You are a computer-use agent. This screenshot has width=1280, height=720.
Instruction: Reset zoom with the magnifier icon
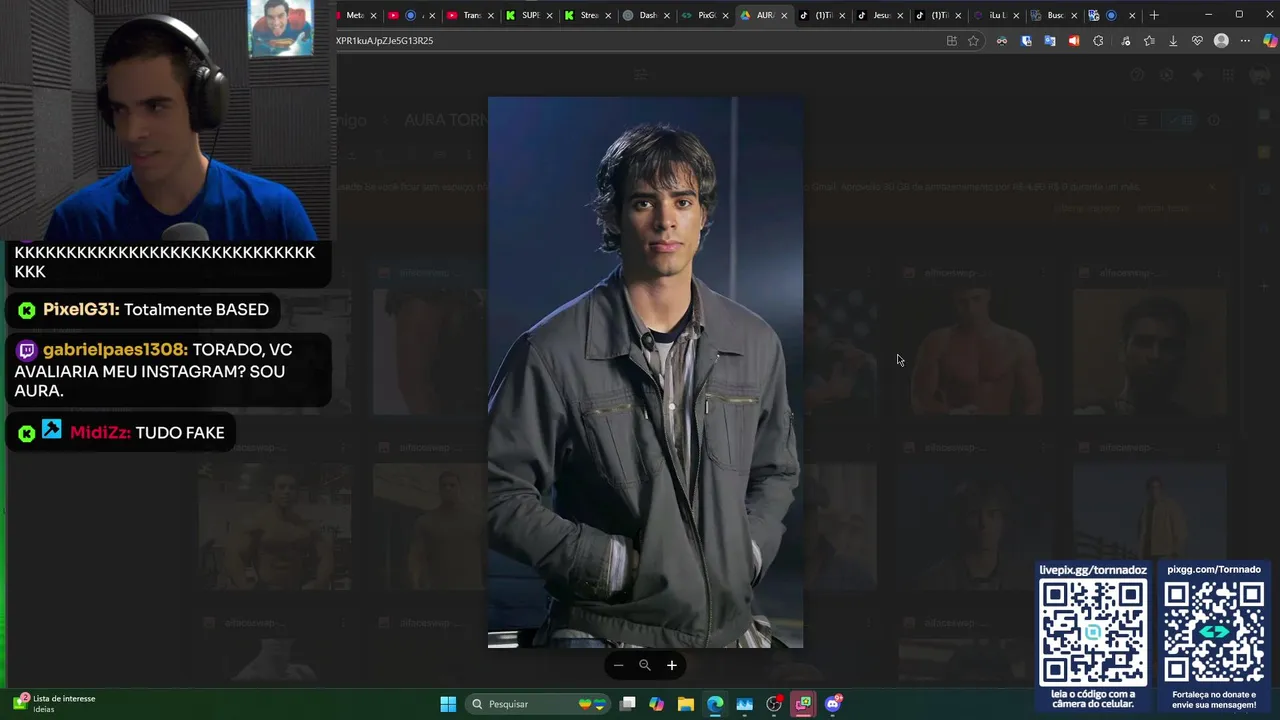(645, 665)
